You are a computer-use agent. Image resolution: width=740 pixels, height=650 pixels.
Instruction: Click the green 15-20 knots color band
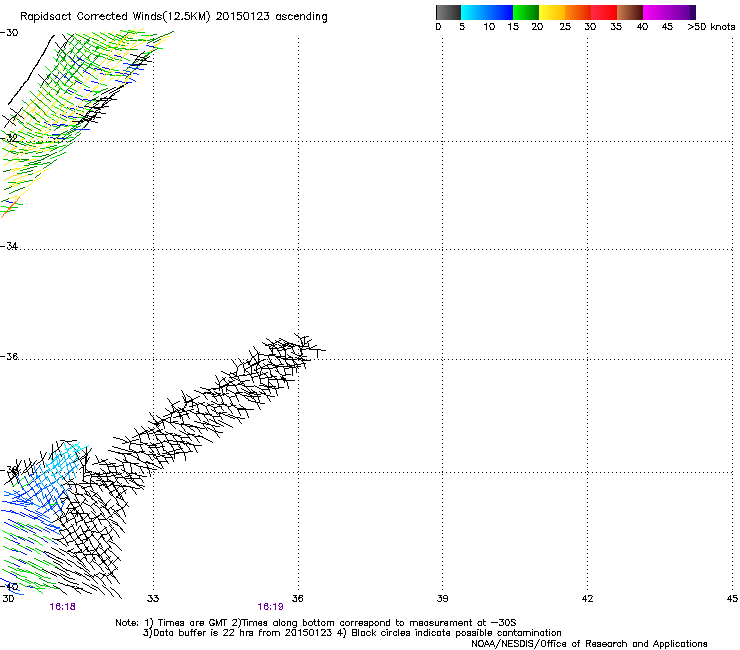coord(526,12)
